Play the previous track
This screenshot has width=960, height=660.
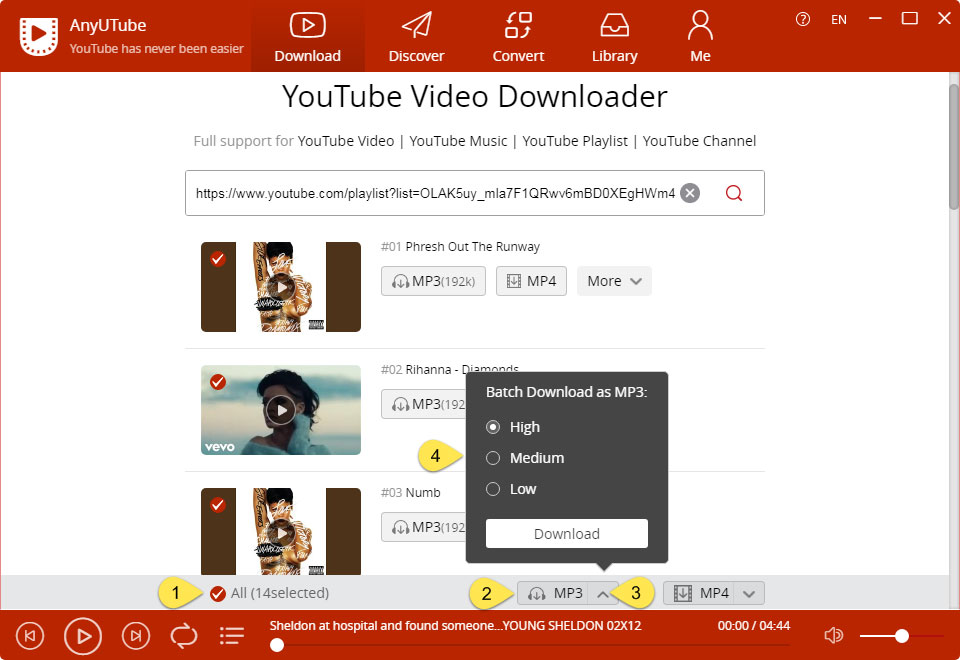(x=30, y=636)
